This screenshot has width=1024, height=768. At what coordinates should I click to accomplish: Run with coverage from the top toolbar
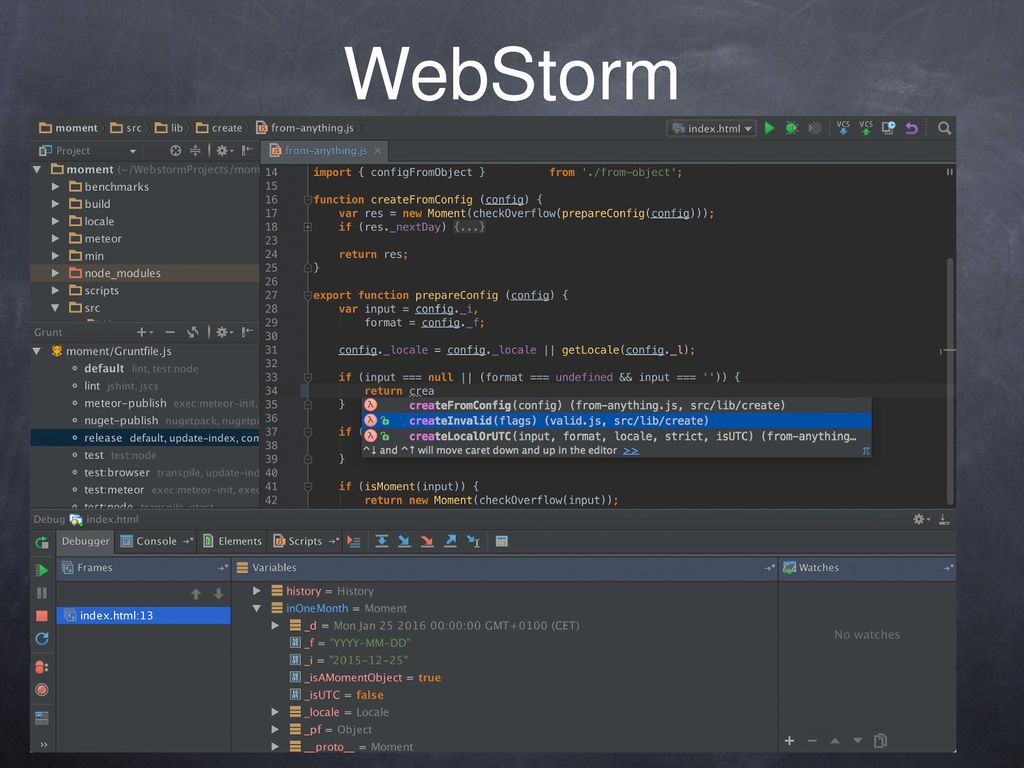point(814,128)
